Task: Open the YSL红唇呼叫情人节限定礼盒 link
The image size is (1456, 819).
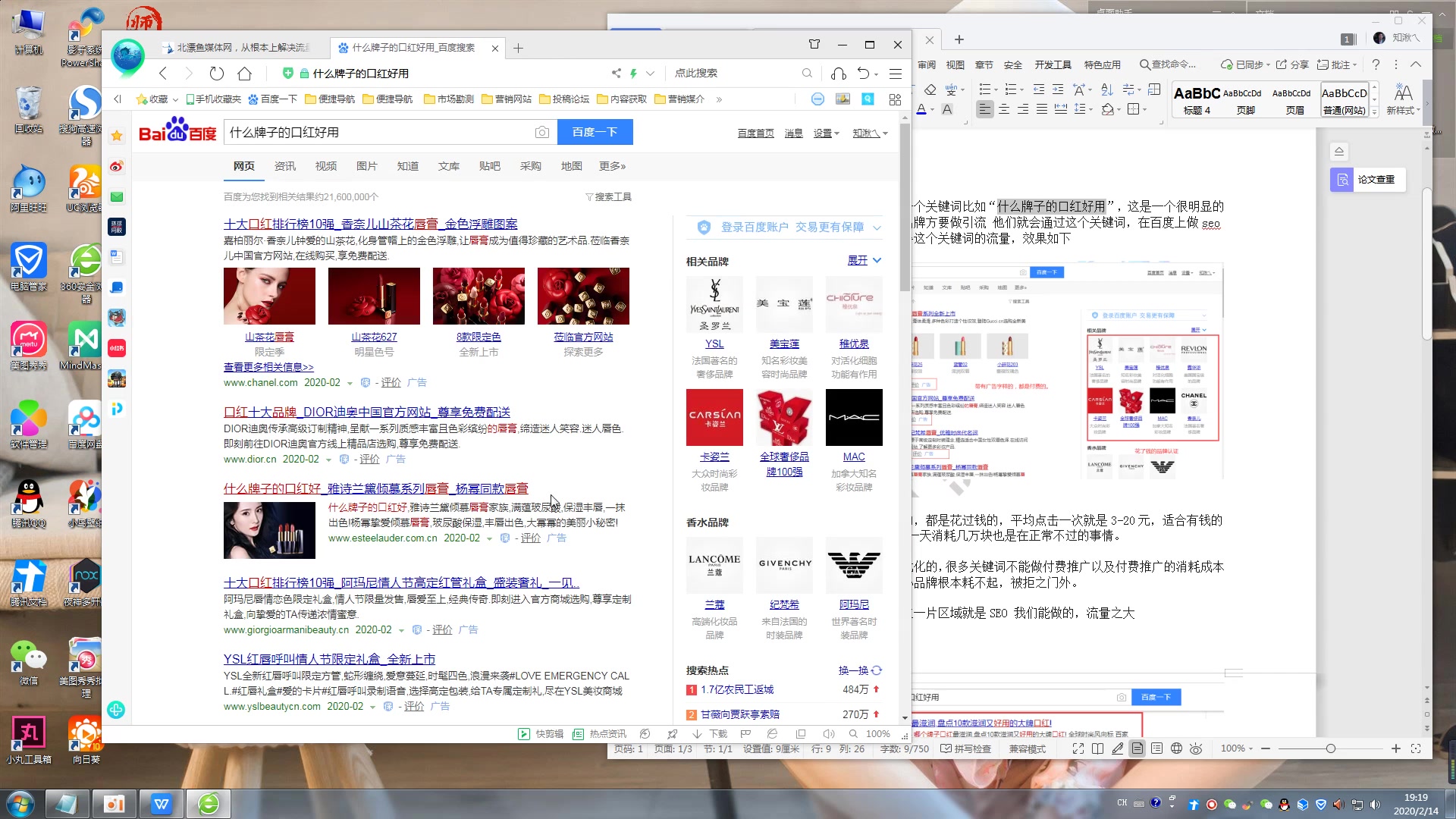Action: [x=329, y=659]
